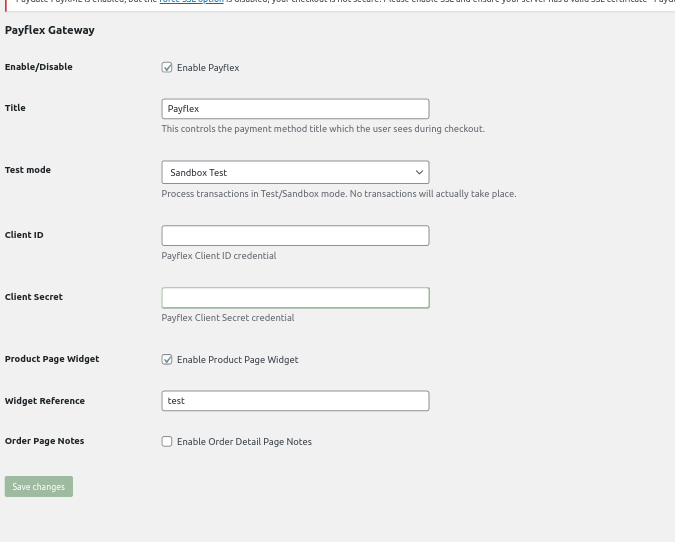Uncheck Enable Product Page Widget
Screen dimensions: 675x542
click(167, 359)
